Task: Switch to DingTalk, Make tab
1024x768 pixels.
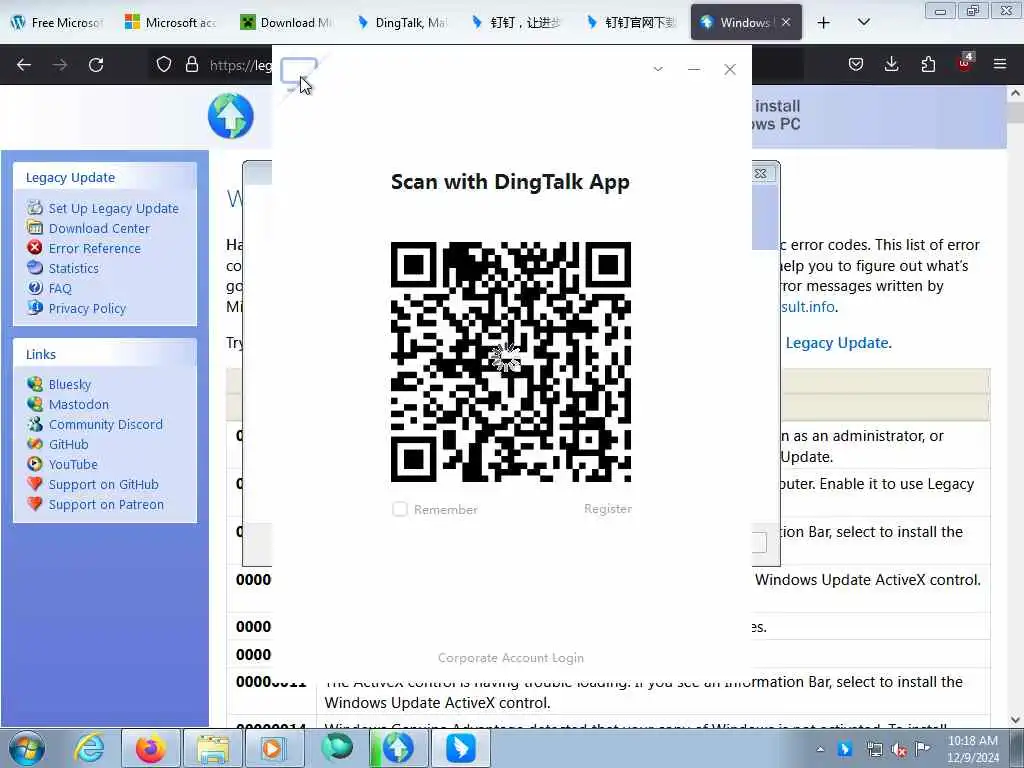Action: click(402, 22)
